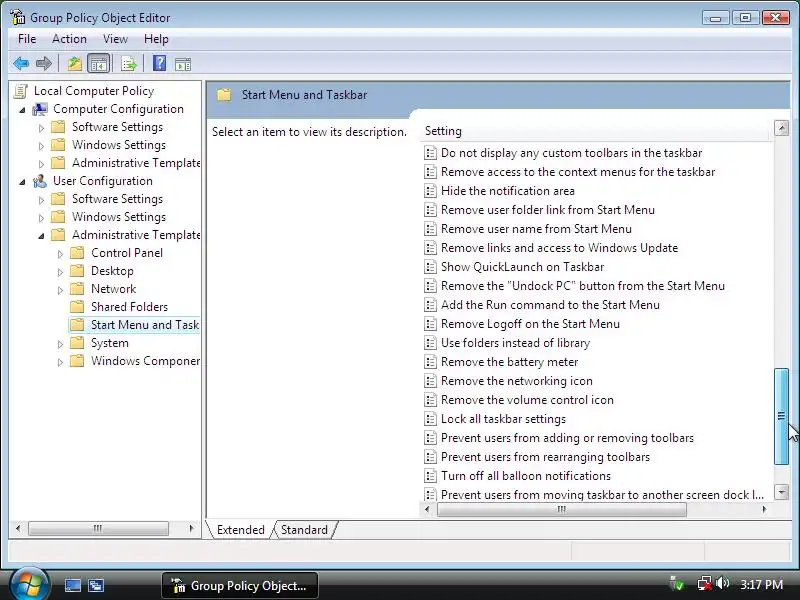
Task: Select "Remove links and access to Windows Update"
Action: point(559,248)
